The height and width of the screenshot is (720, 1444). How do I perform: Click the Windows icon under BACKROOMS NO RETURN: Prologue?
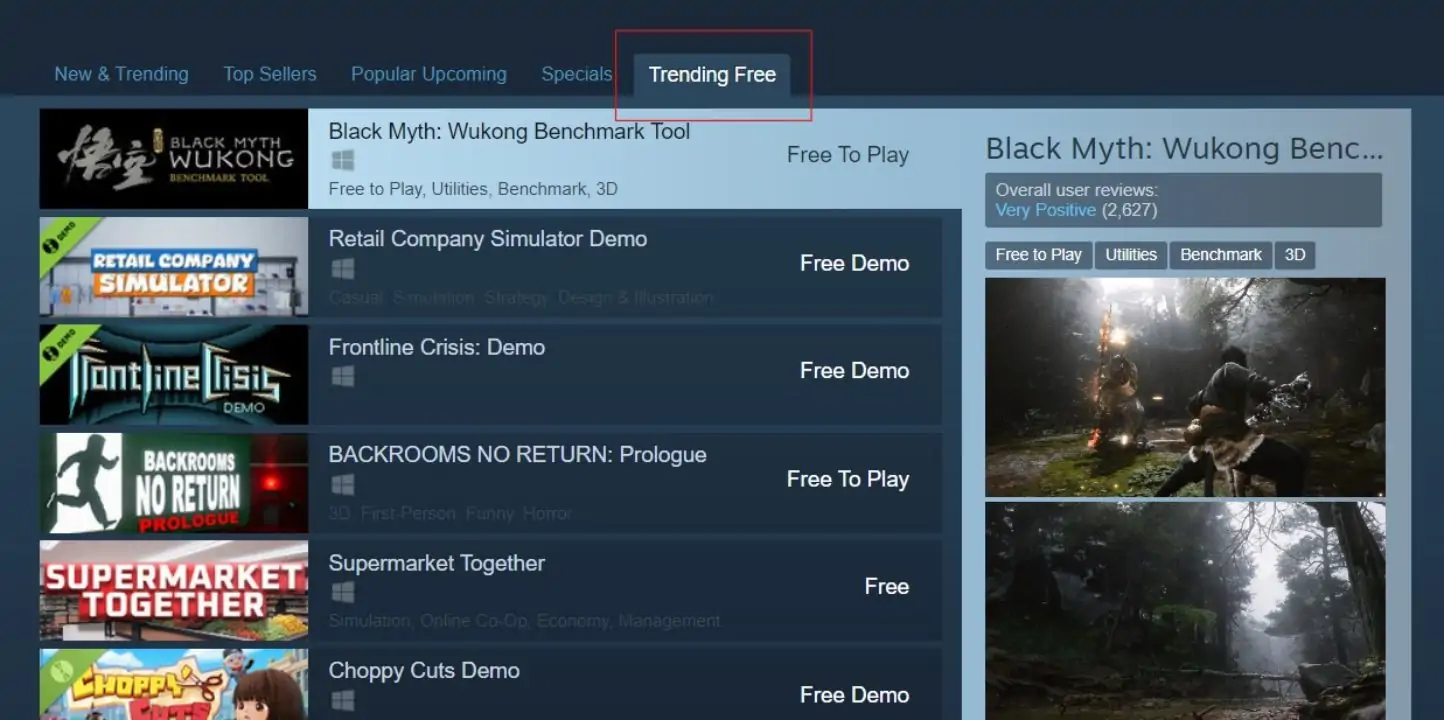343,484
